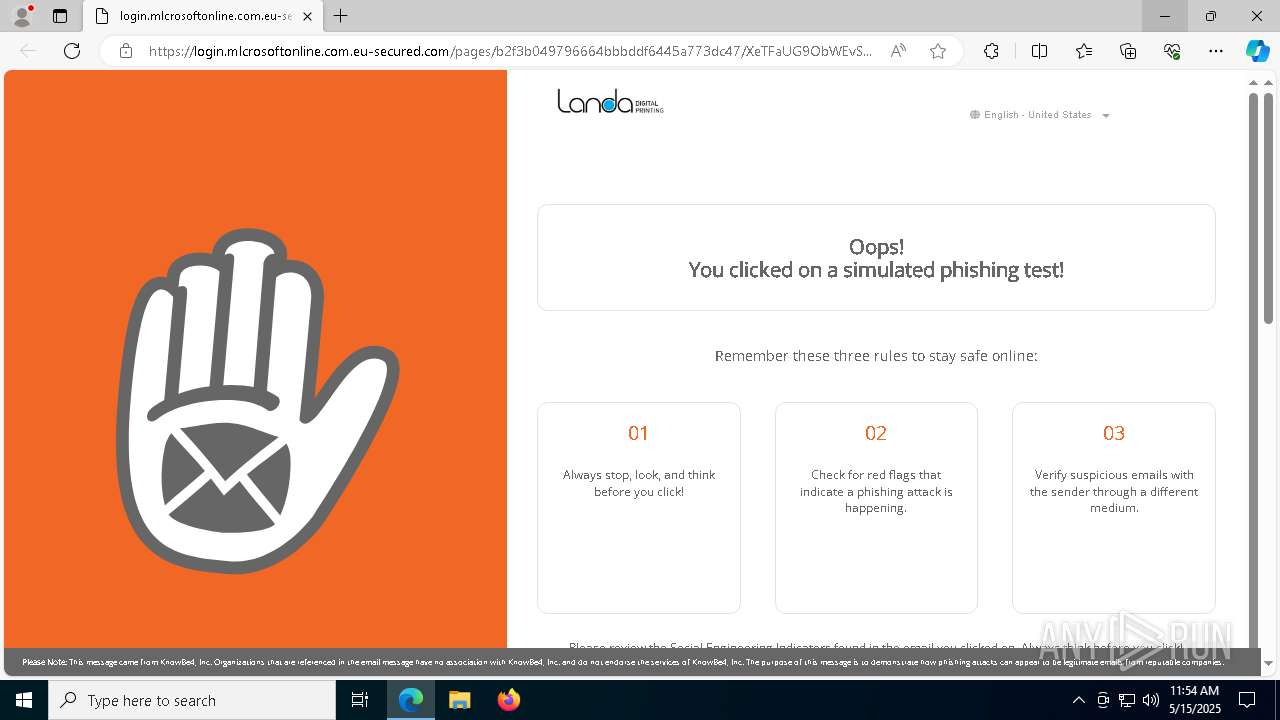Click the Landa Digital Printing logo
Viewport: 1280px width, 720px height.
point(610,101)
